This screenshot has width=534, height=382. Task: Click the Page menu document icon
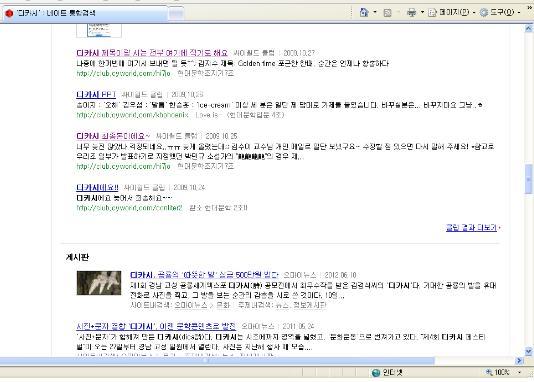(x=432, y=13)
